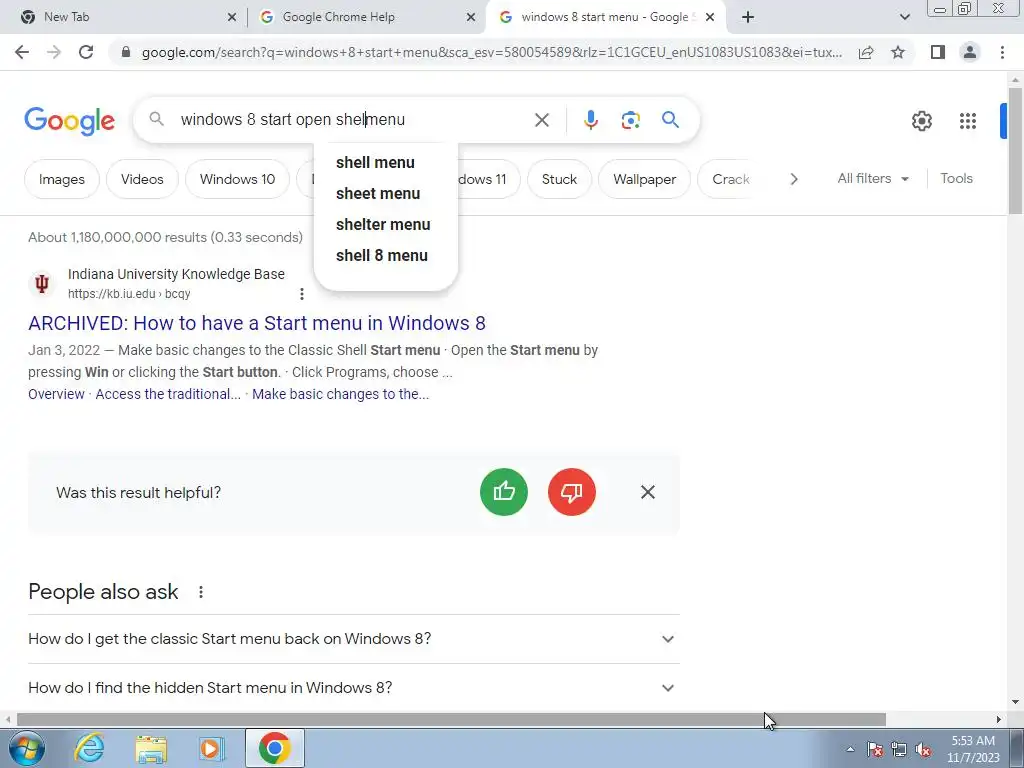
Task: Go back to previous page
Action: 22,52
